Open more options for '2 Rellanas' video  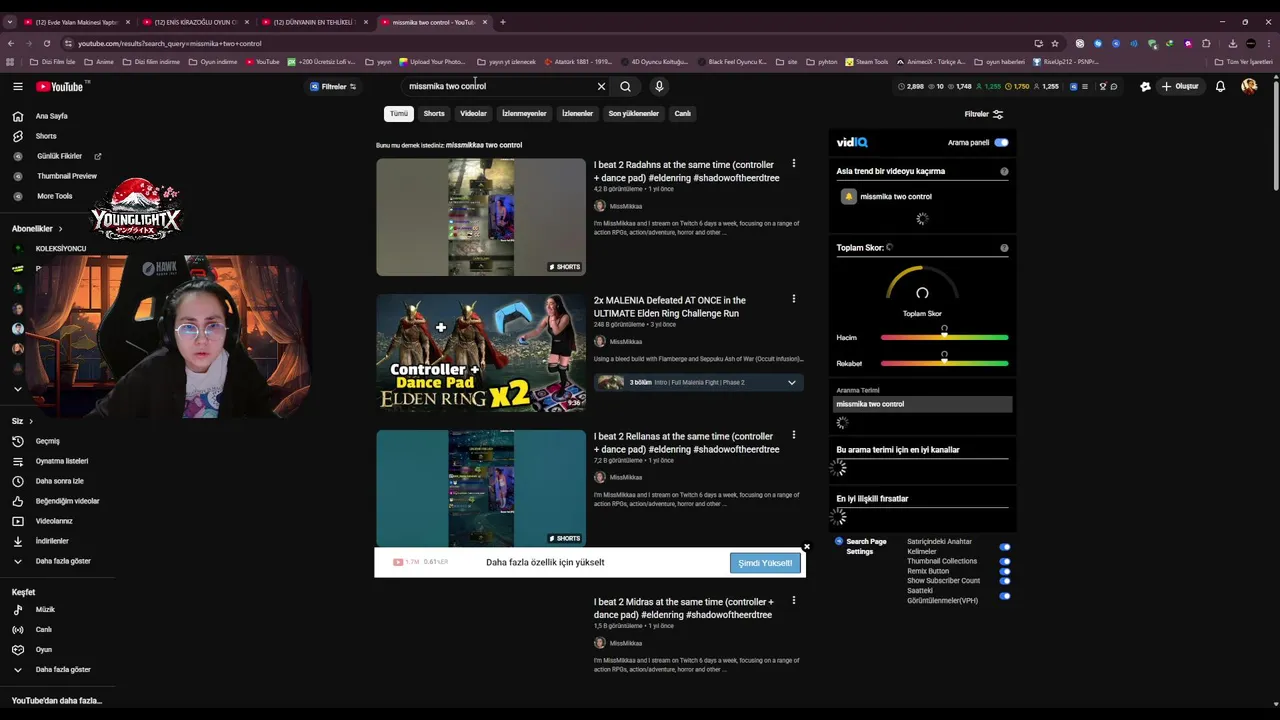coord(794,435)
